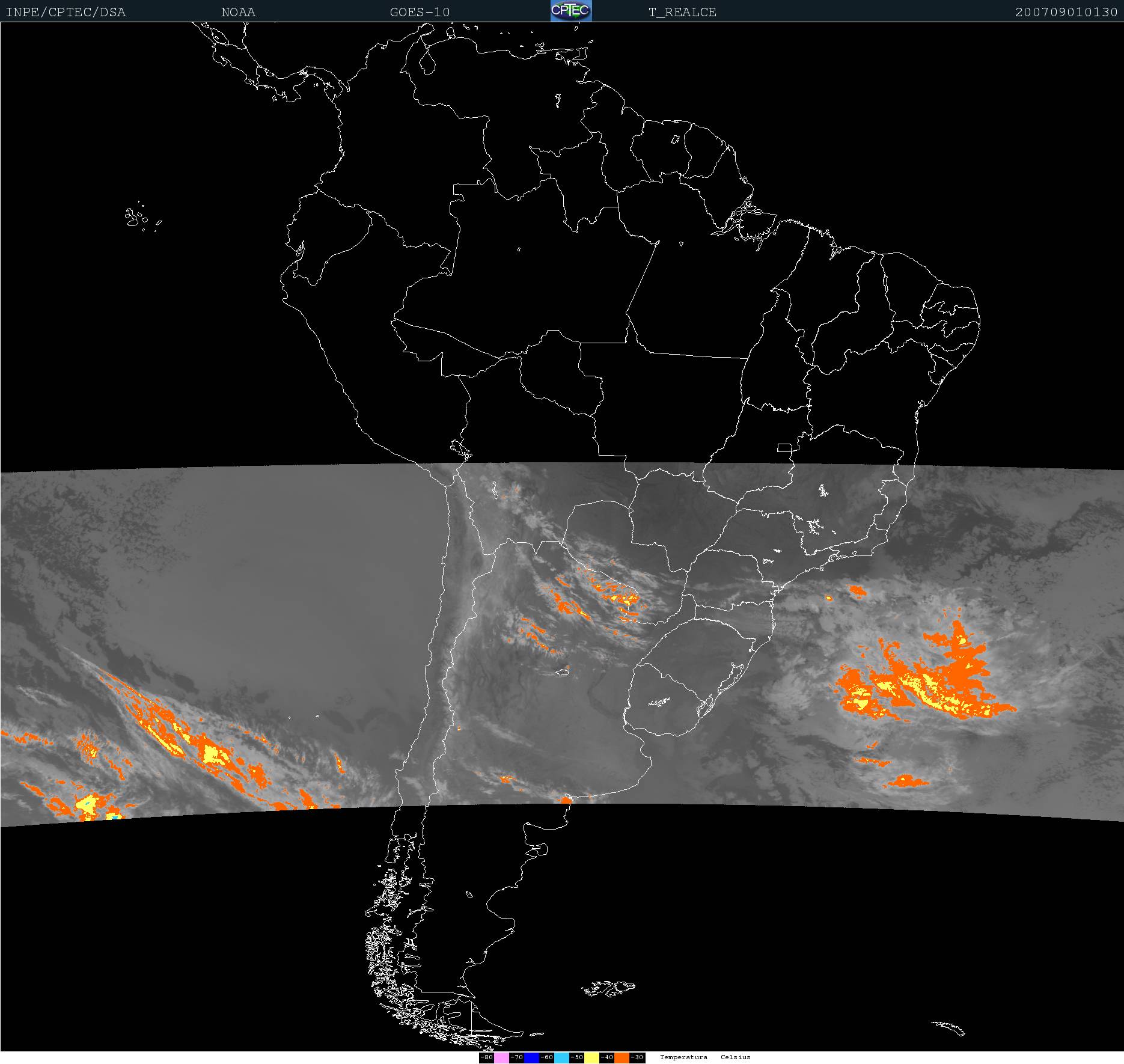Click the 200709010130 timestamp
Image resolution: width=1124 pixels, height=1064 pixels.
tap(1066, 12)
